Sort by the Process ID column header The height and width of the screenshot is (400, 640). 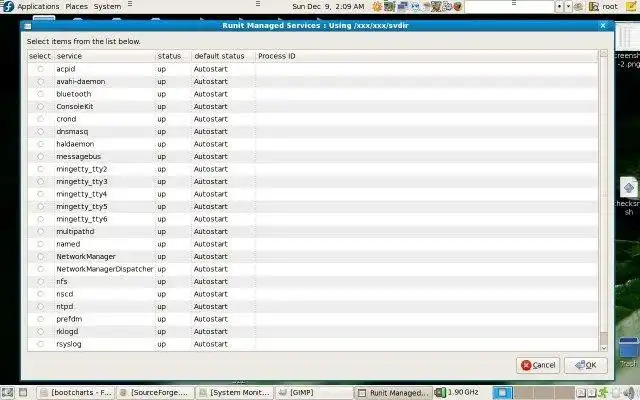[x=427, y=56]
